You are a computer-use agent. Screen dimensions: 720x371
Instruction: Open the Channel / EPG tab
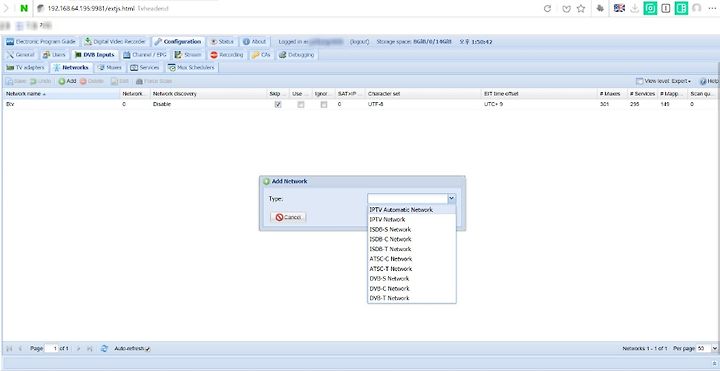pos(144,55)
